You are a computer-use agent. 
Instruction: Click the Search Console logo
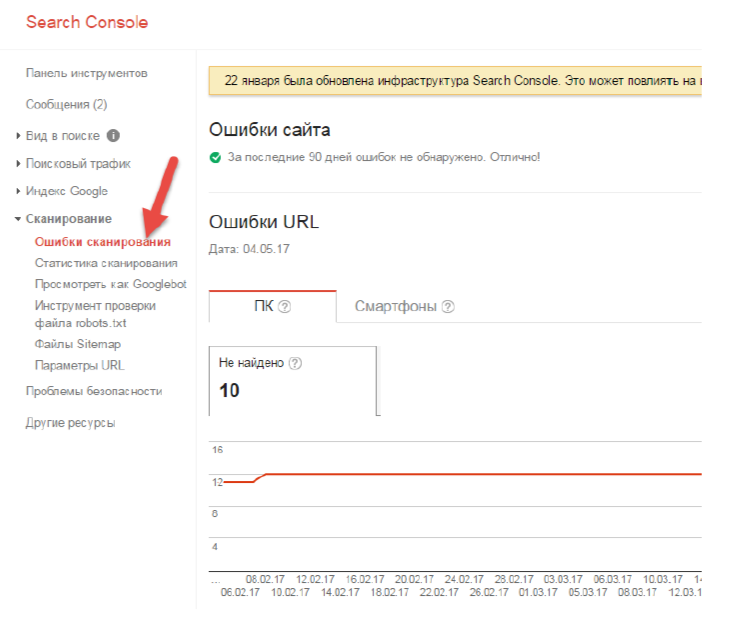[87, 22]
